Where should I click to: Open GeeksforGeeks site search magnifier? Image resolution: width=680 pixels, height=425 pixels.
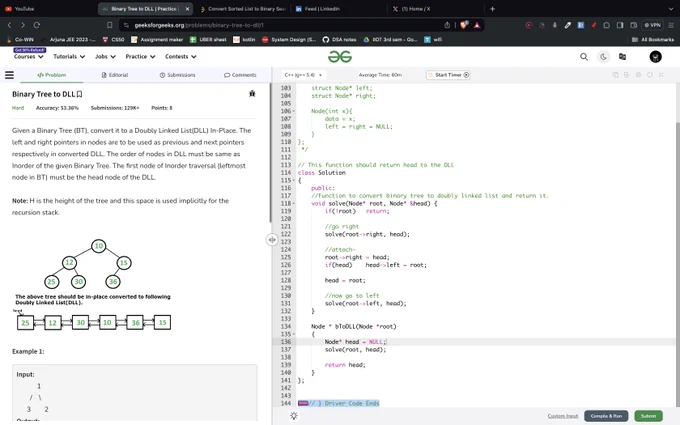(x=584, y=57)
